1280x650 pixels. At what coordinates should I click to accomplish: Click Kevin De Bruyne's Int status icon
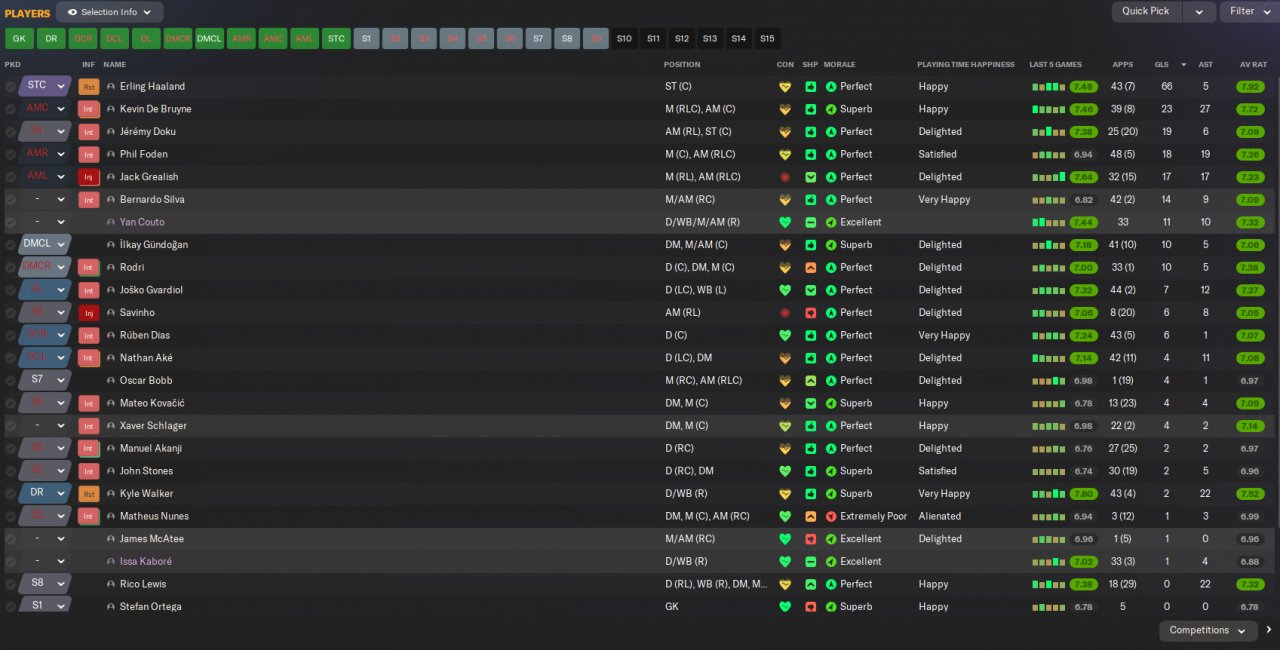coord(89,109)
